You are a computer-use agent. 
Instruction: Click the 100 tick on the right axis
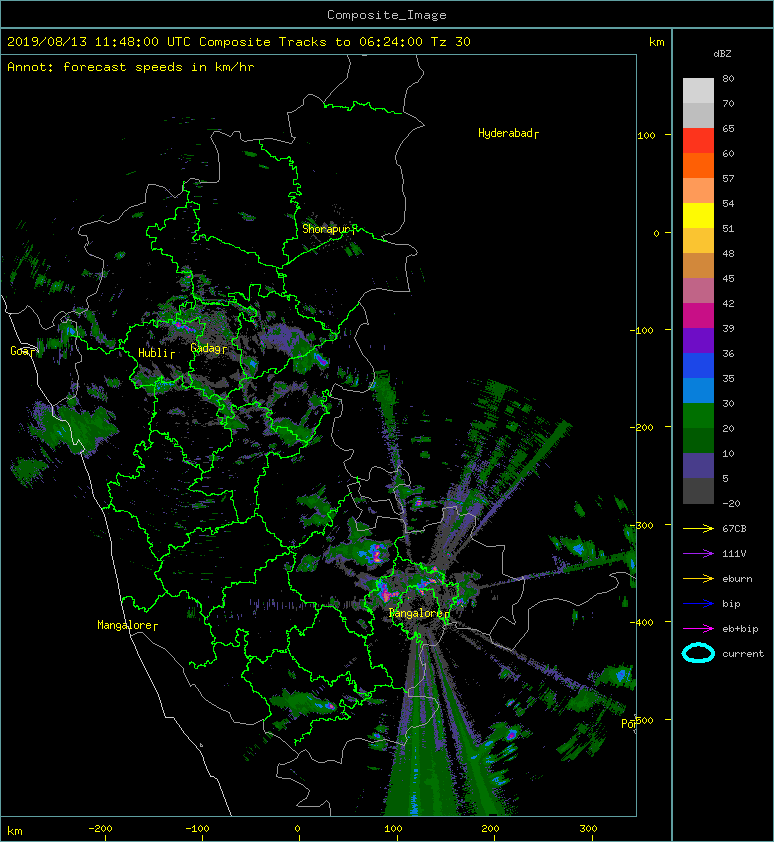[646, 135]
